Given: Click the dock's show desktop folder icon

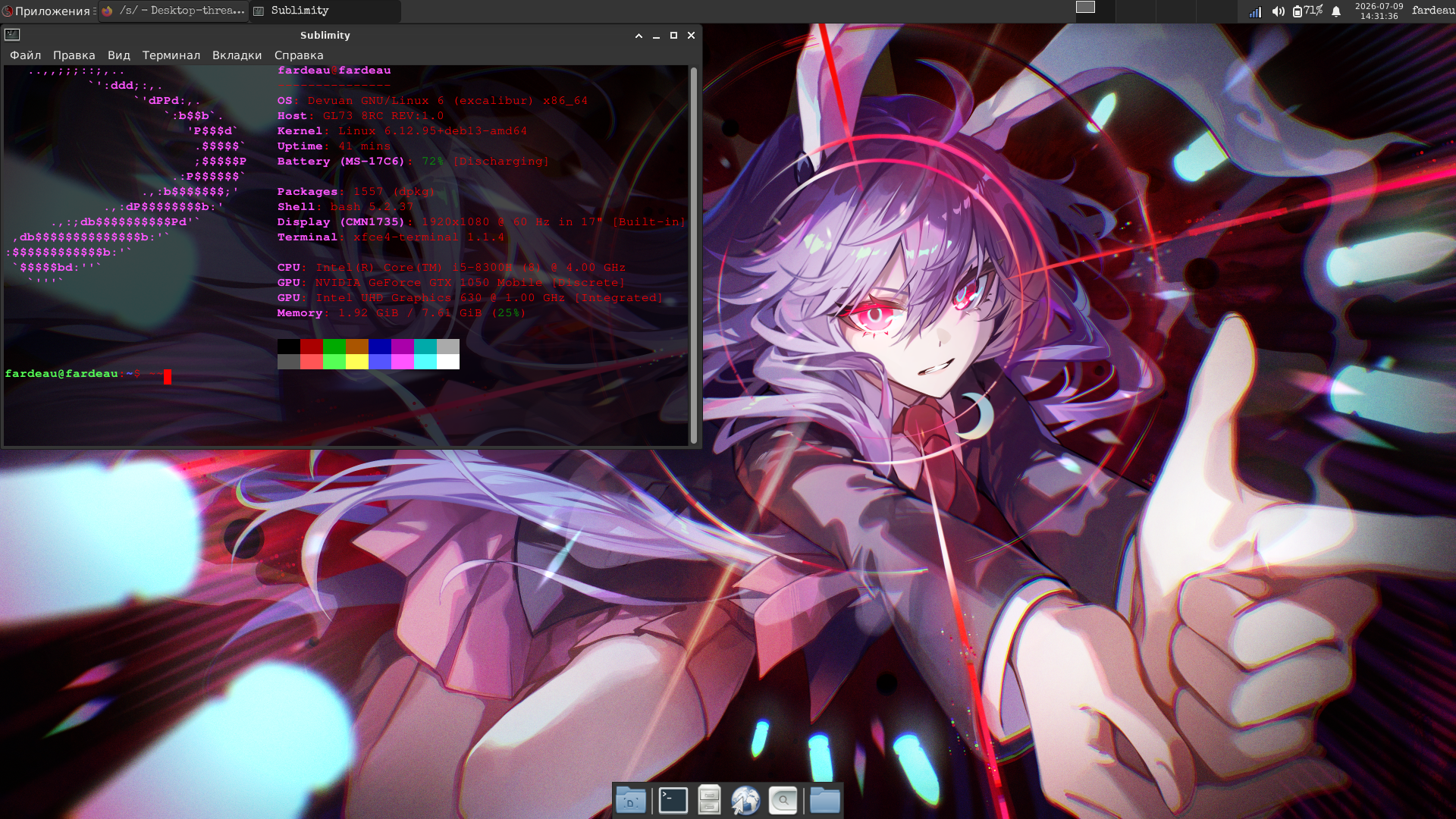Looking at the screenshot, I should [x=631, y=800].
